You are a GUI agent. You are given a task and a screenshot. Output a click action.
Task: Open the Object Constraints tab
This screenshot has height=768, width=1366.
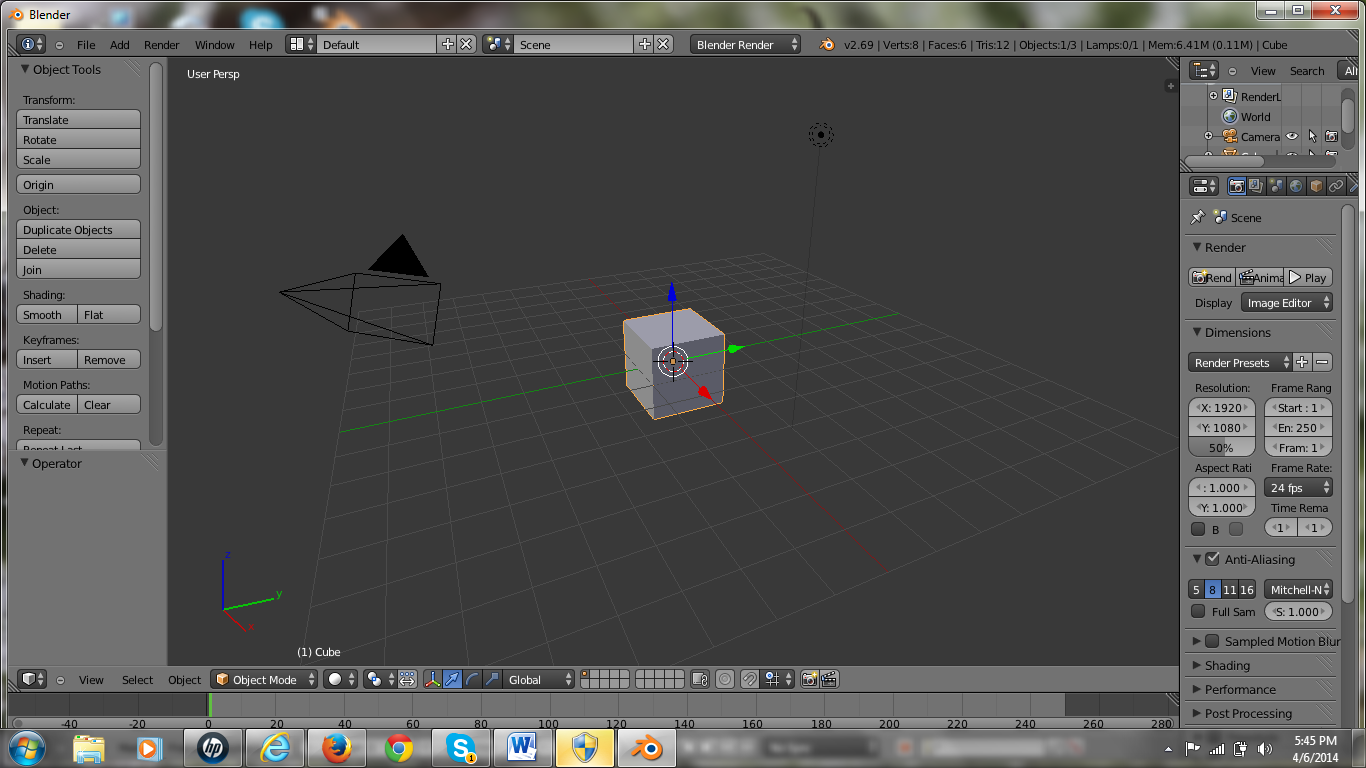pos(1336,186)
